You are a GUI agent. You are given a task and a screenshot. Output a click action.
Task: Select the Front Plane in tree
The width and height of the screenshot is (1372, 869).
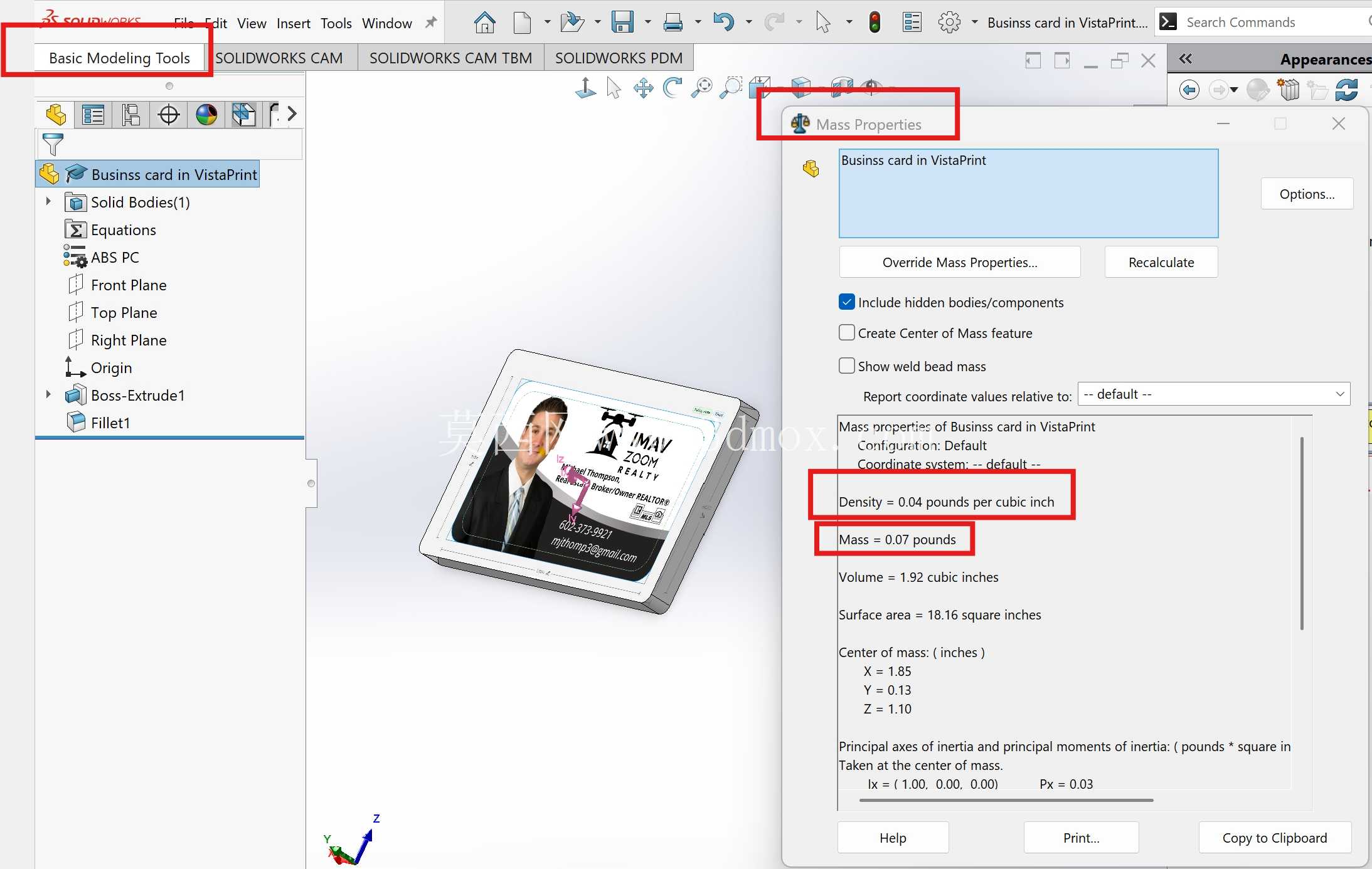point(129,285)
